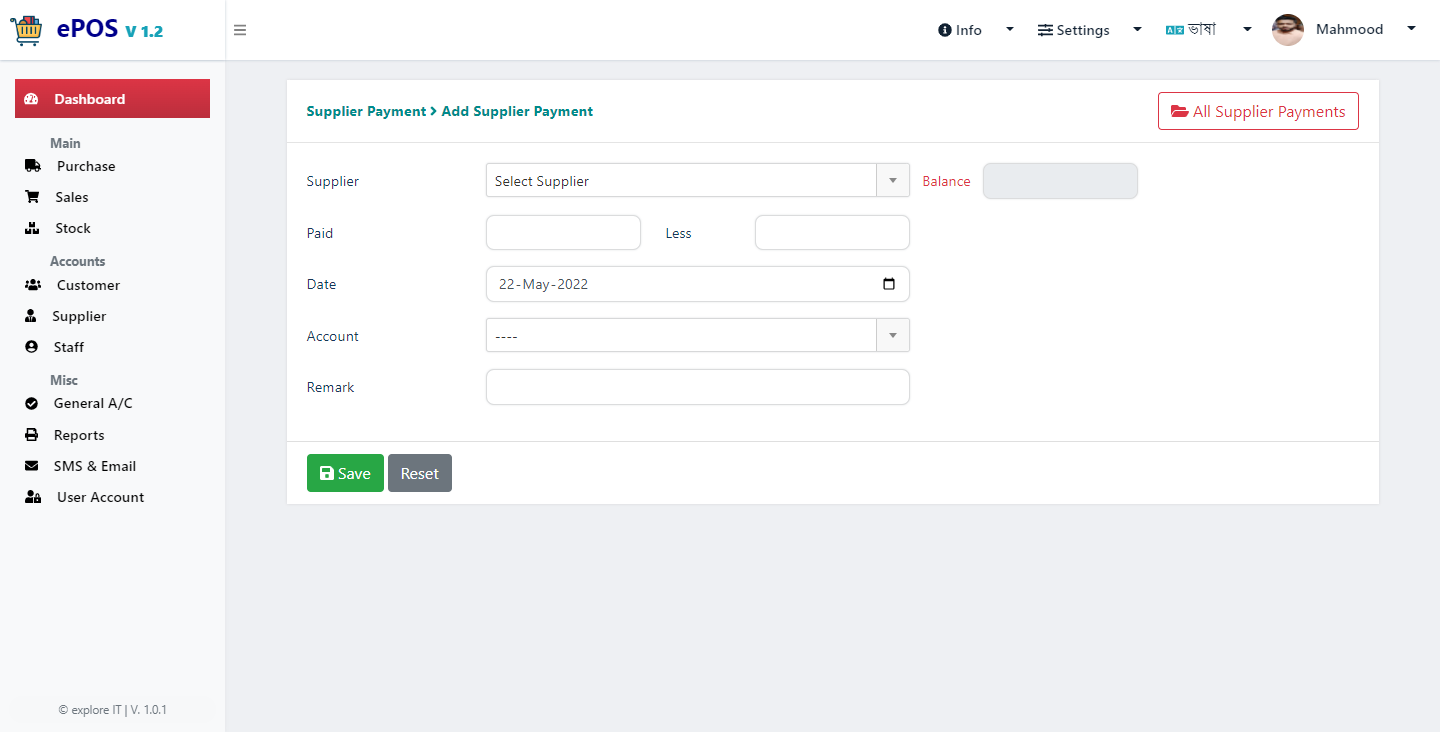Click the Sales cart icon

(32, 197)
